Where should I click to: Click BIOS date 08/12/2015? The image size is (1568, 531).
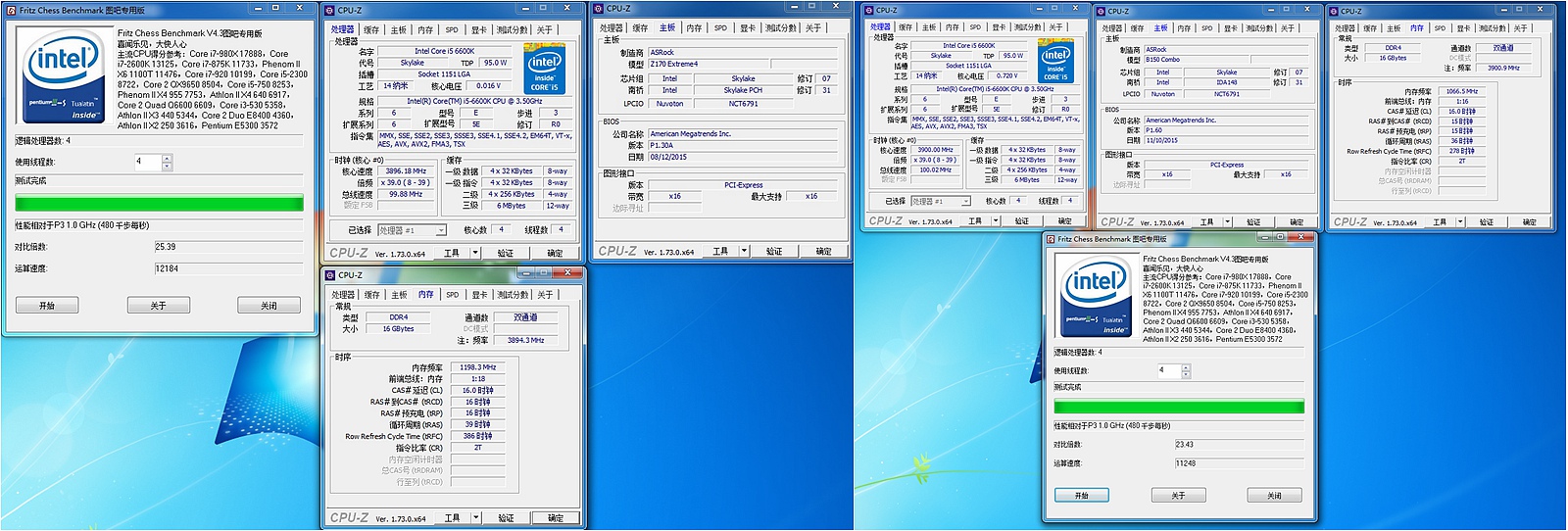coord(745,157)
